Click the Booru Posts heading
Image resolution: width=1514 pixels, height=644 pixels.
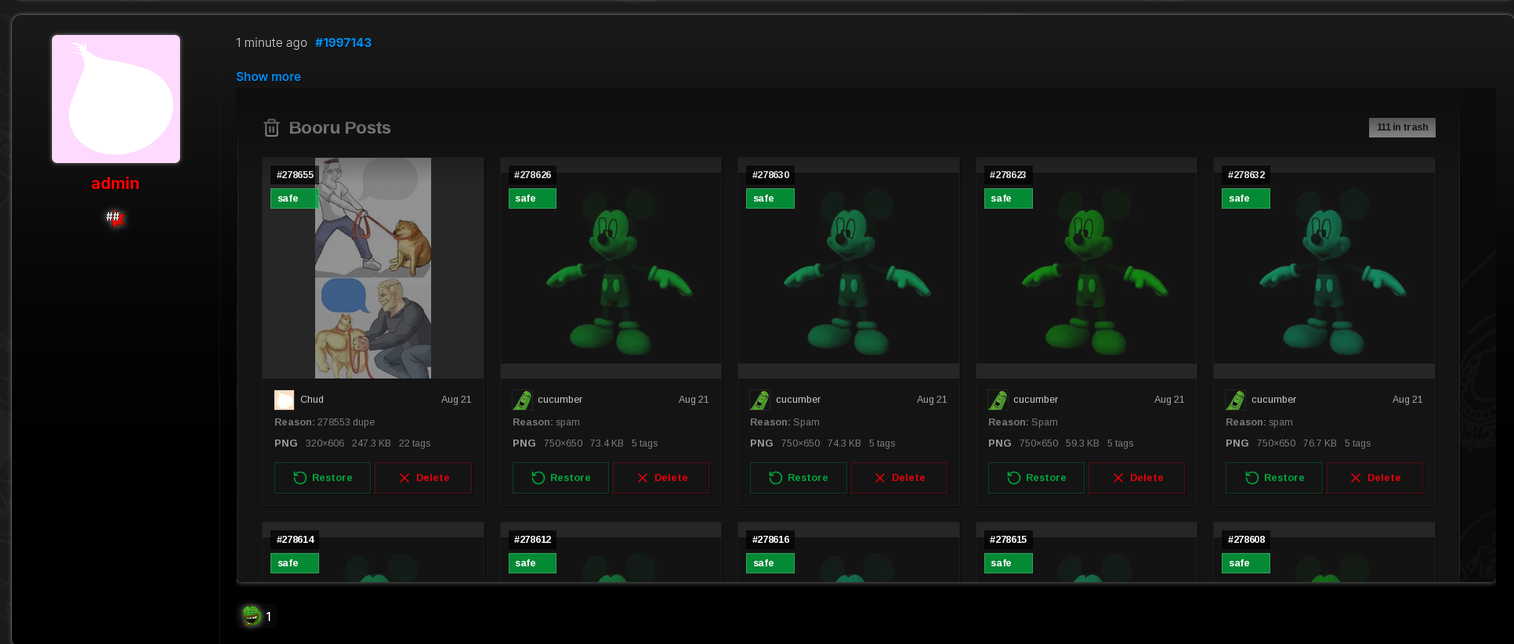pos(340,128)
